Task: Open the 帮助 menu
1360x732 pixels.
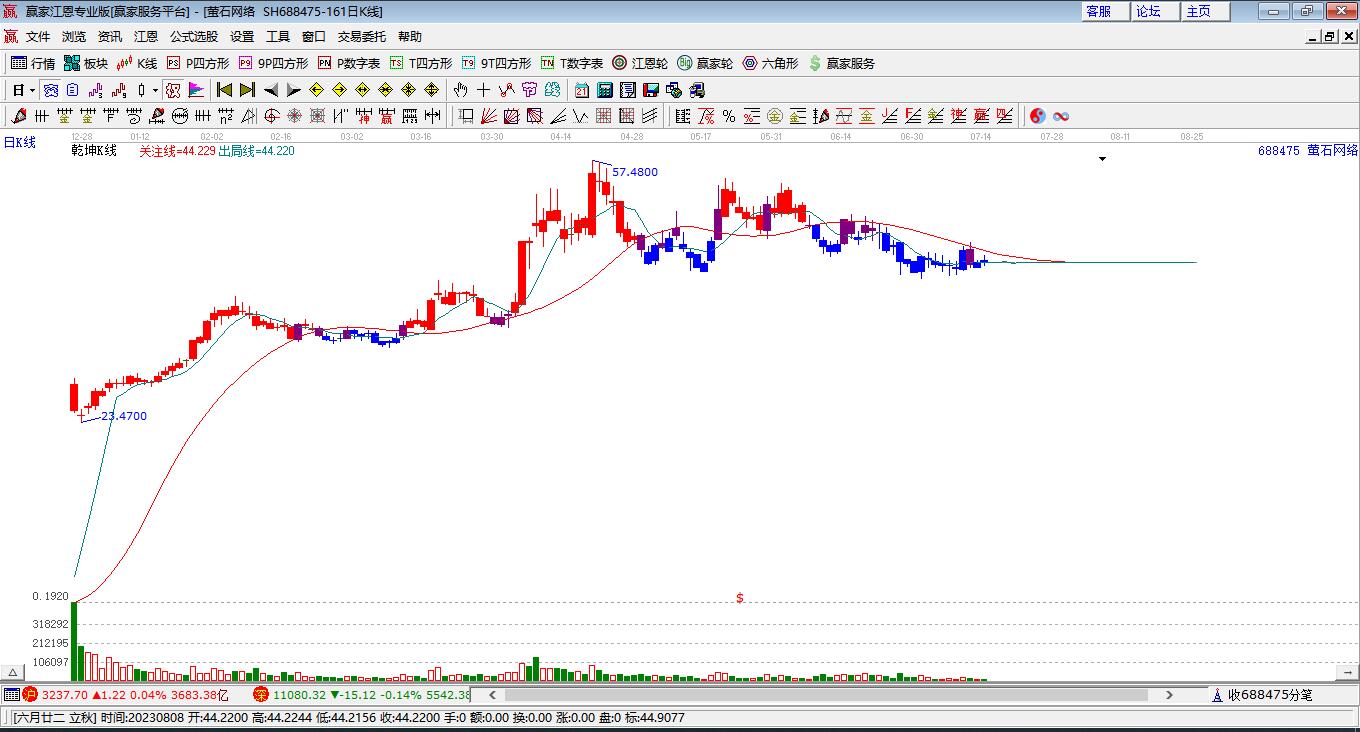Action: [x=410, y=37]
